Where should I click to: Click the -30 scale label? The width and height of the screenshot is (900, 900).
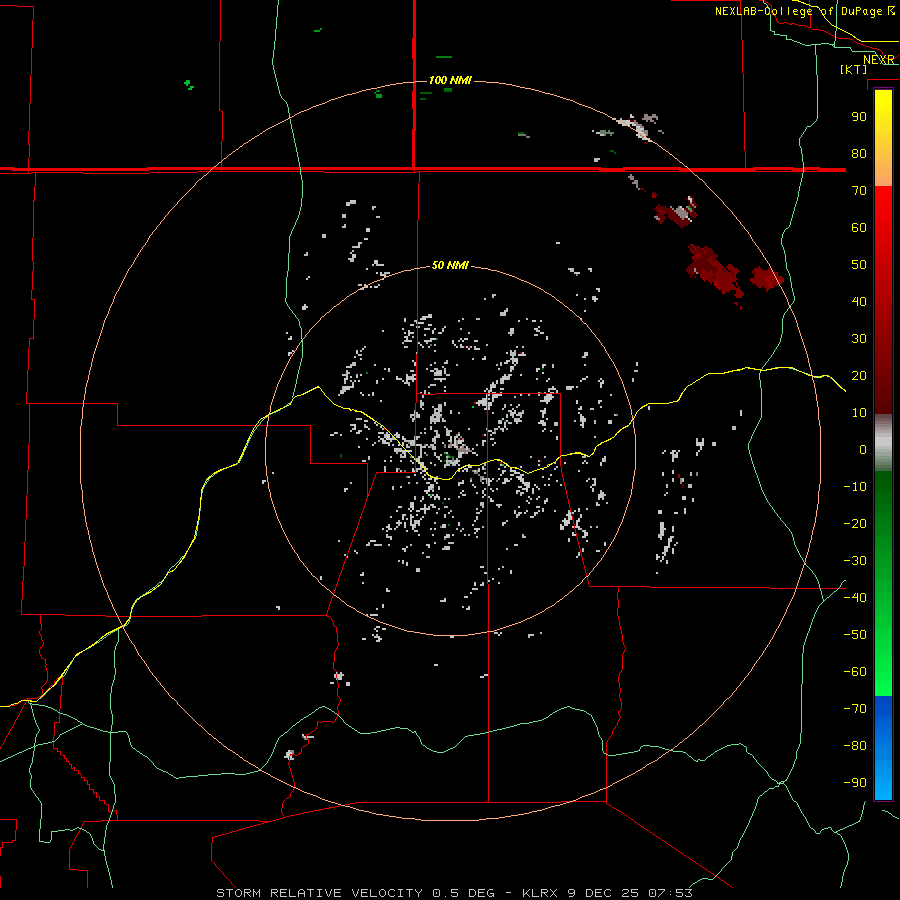(855, 561)
